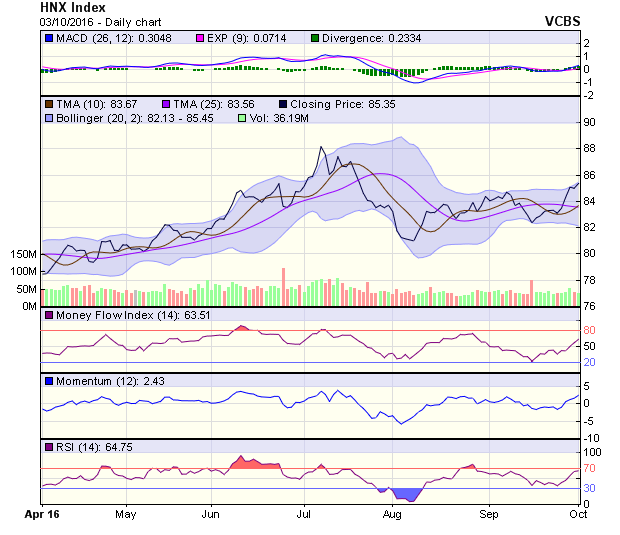Click the dark Closing Price legend swatch
The image size is (620, 535).
[284, 103]
